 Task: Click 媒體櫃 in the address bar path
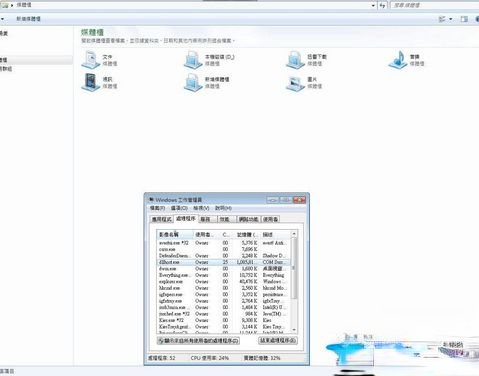point(24,5)
